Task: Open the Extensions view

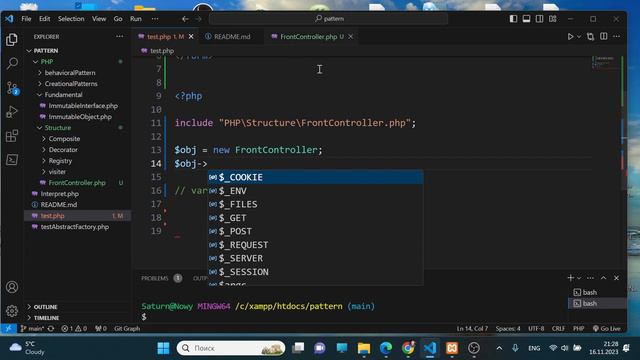Action: [x=12, y=136]
